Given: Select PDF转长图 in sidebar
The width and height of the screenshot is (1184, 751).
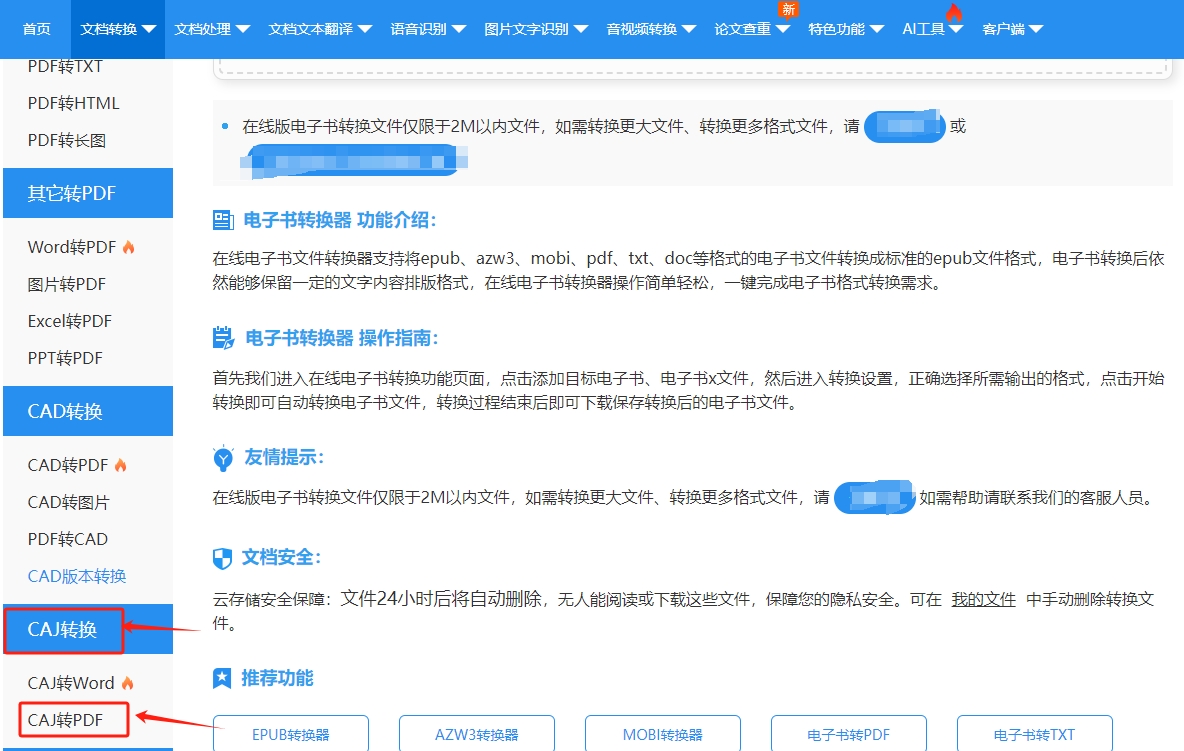Looking at the screenshot, I should pos(66,140).
